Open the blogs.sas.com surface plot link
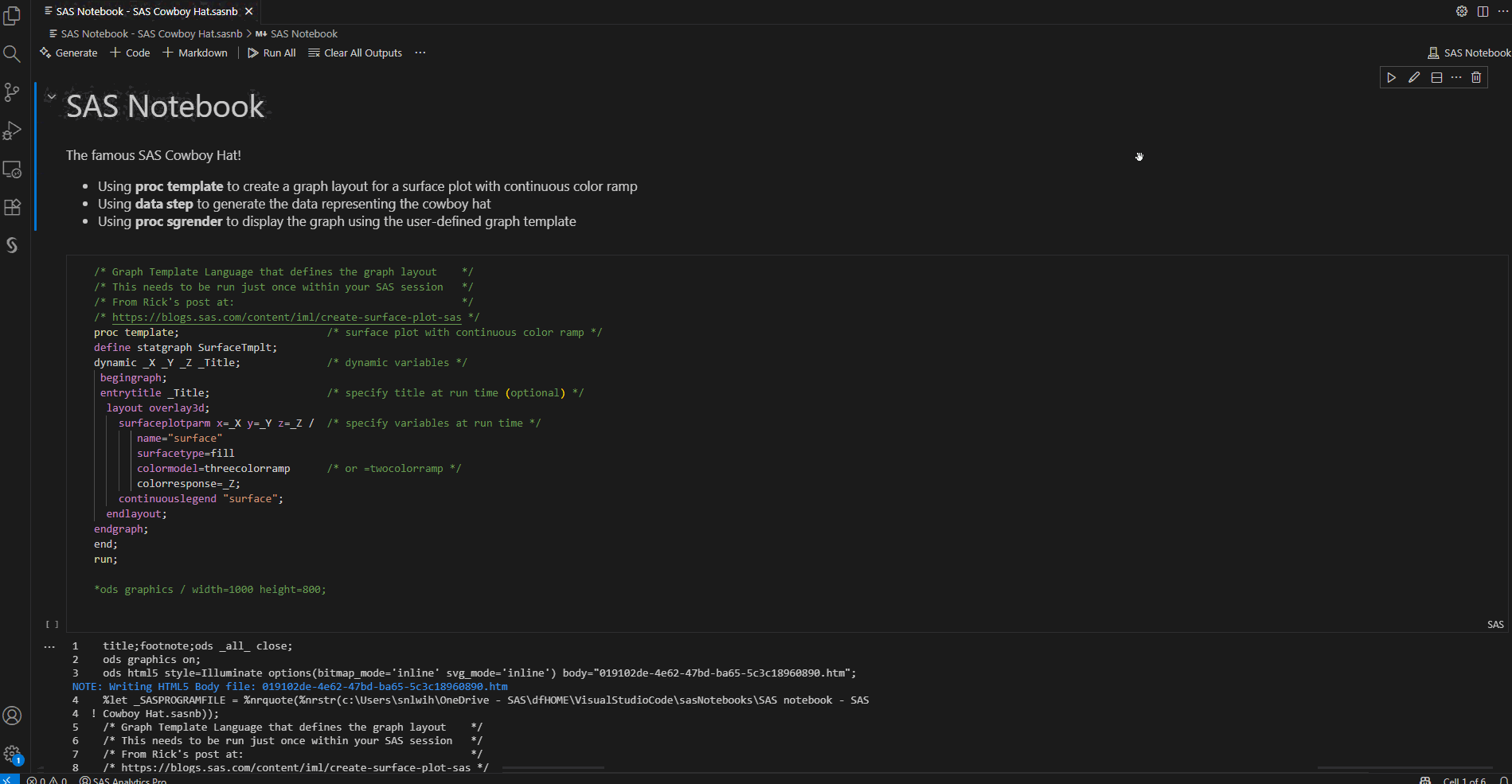1512x784 pixels. tap(287, 318)
